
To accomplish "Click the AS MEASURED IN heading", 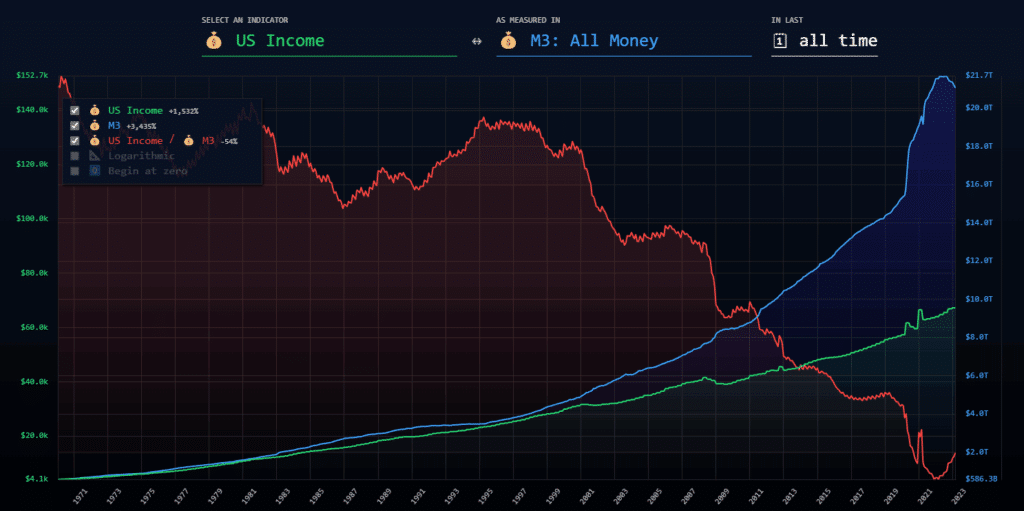I will 528,20.
